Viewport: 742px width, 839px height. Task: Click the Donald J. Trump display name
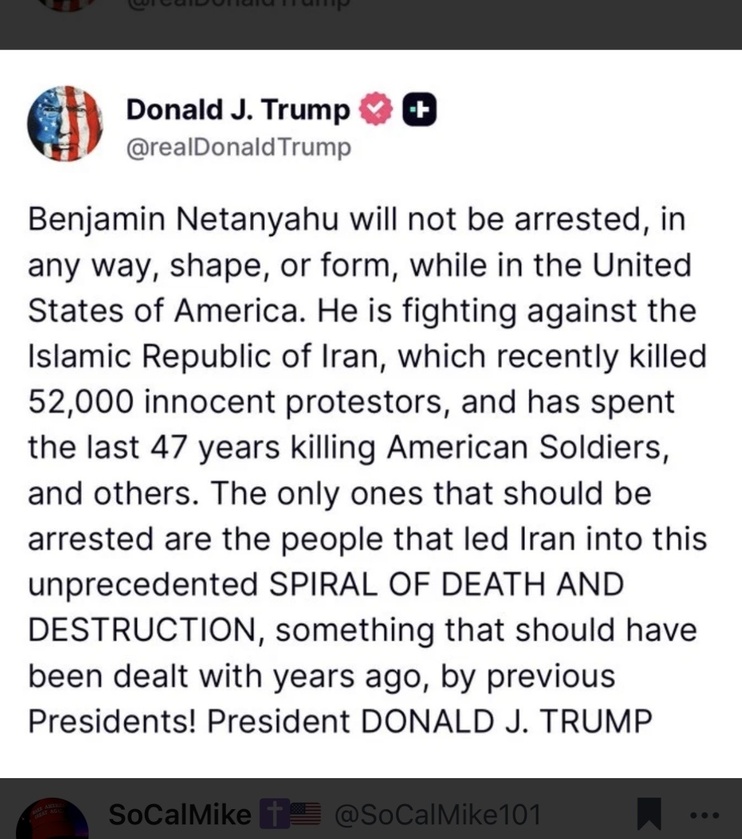pyautogui.click(x=238, y=110)
